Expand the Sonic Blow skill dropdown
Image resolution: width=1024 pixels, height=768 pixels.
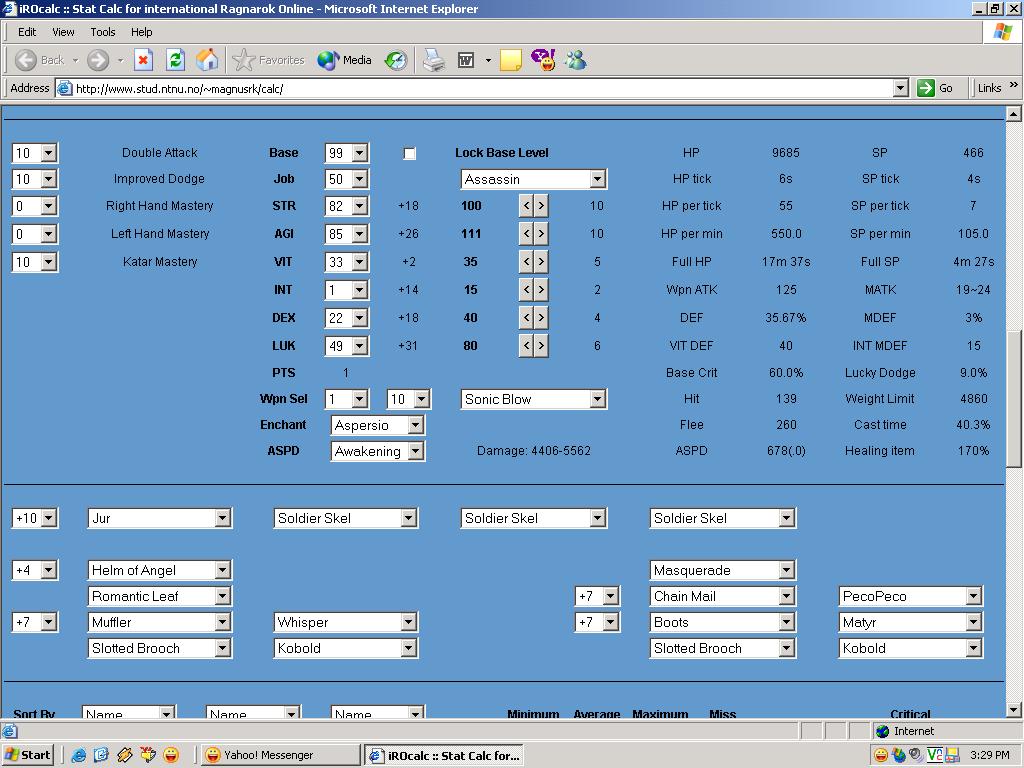596,399
